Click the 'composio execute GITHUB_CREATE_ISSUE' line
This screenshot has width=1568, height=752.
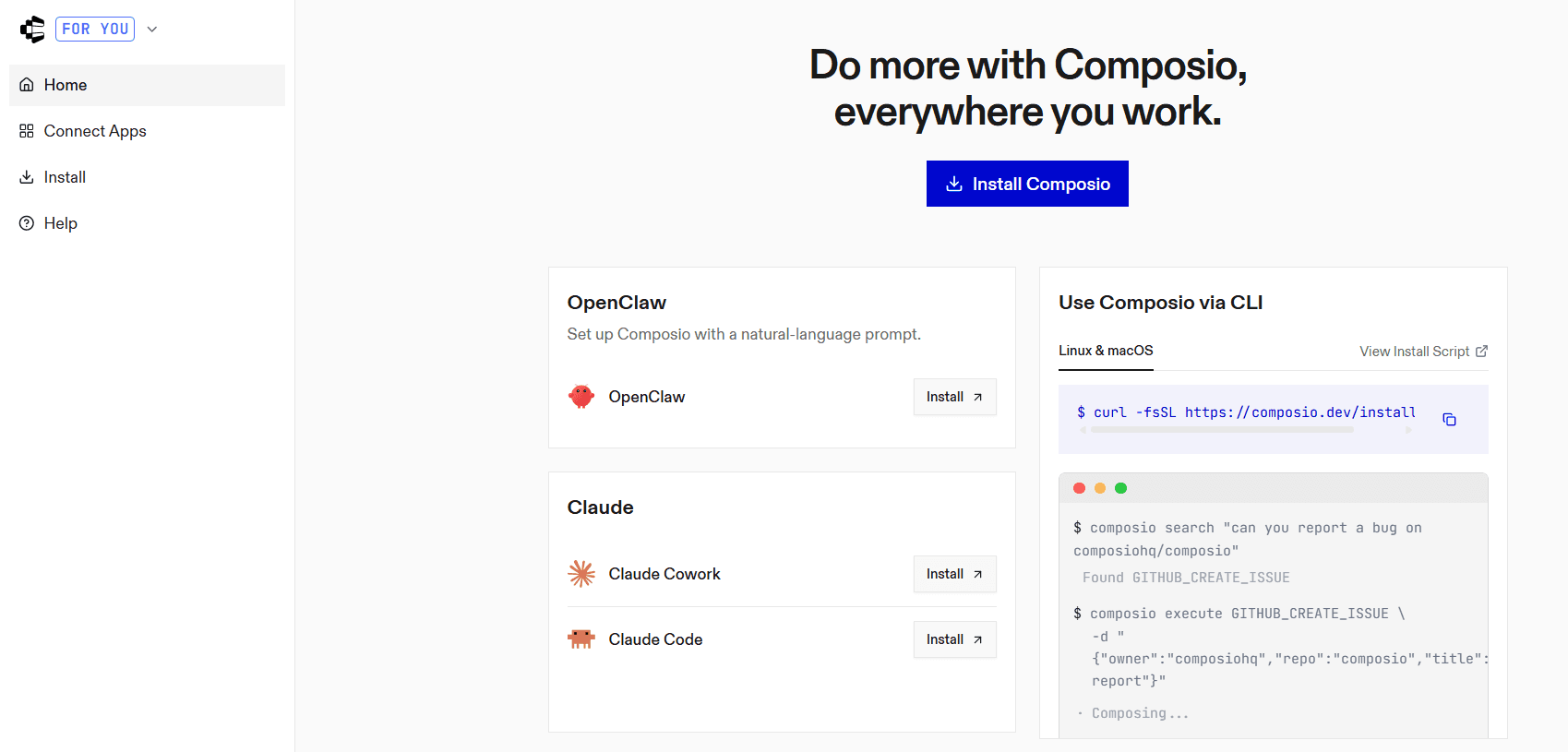(1239, 614)
